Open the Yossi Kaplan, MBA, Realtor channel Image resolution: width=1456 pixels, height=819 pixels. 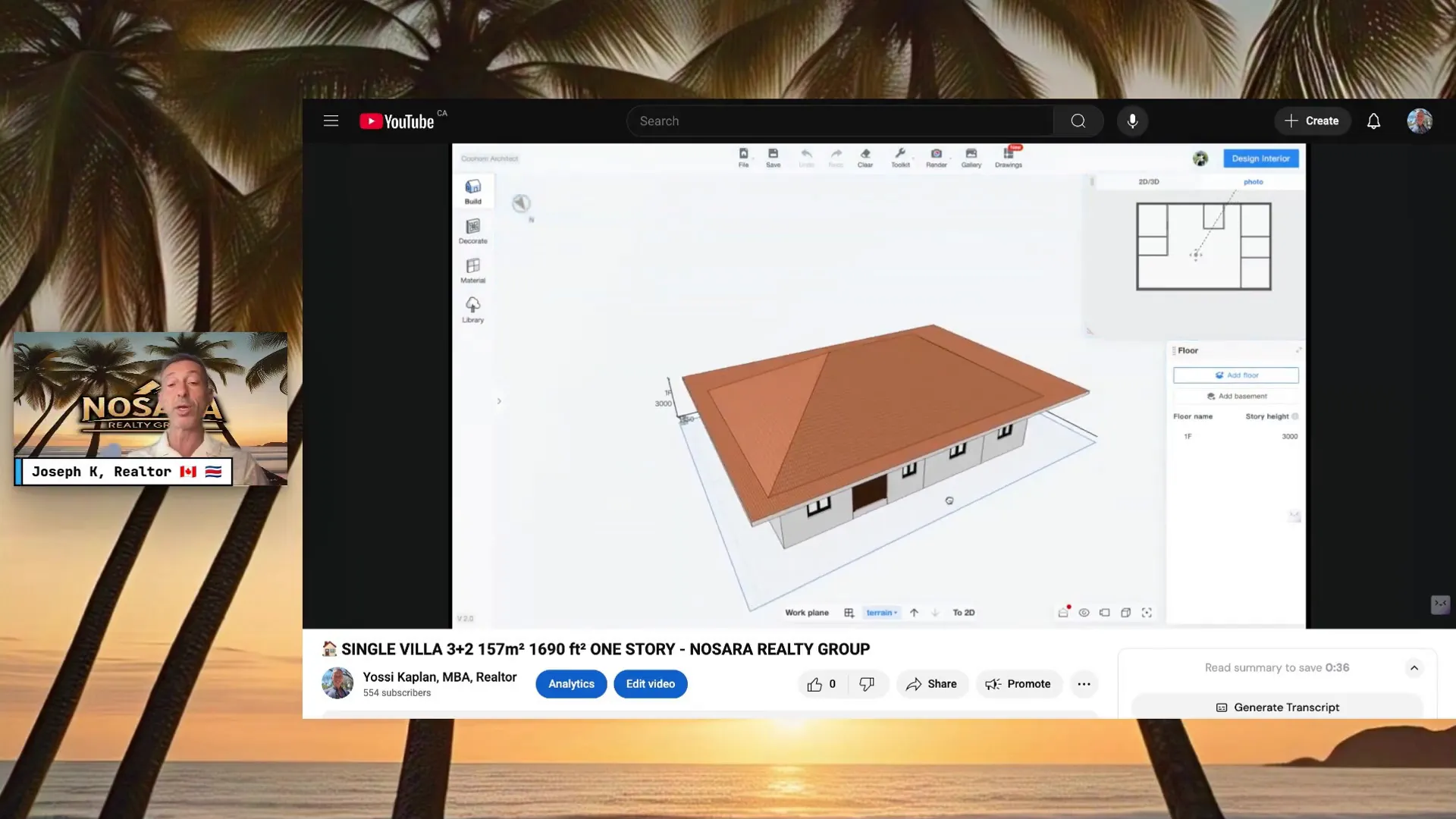[440, 677]
